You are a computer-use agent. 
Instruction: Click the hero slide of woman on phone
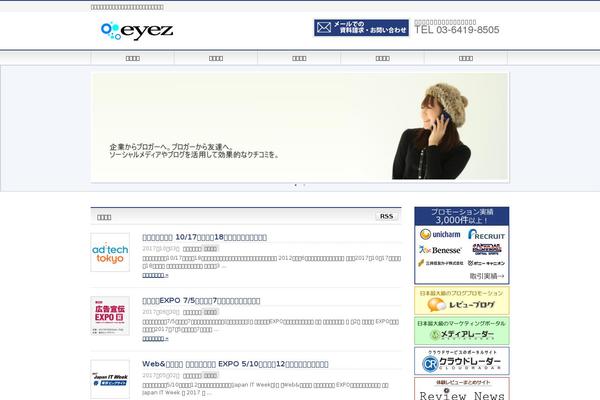[300, 126]
